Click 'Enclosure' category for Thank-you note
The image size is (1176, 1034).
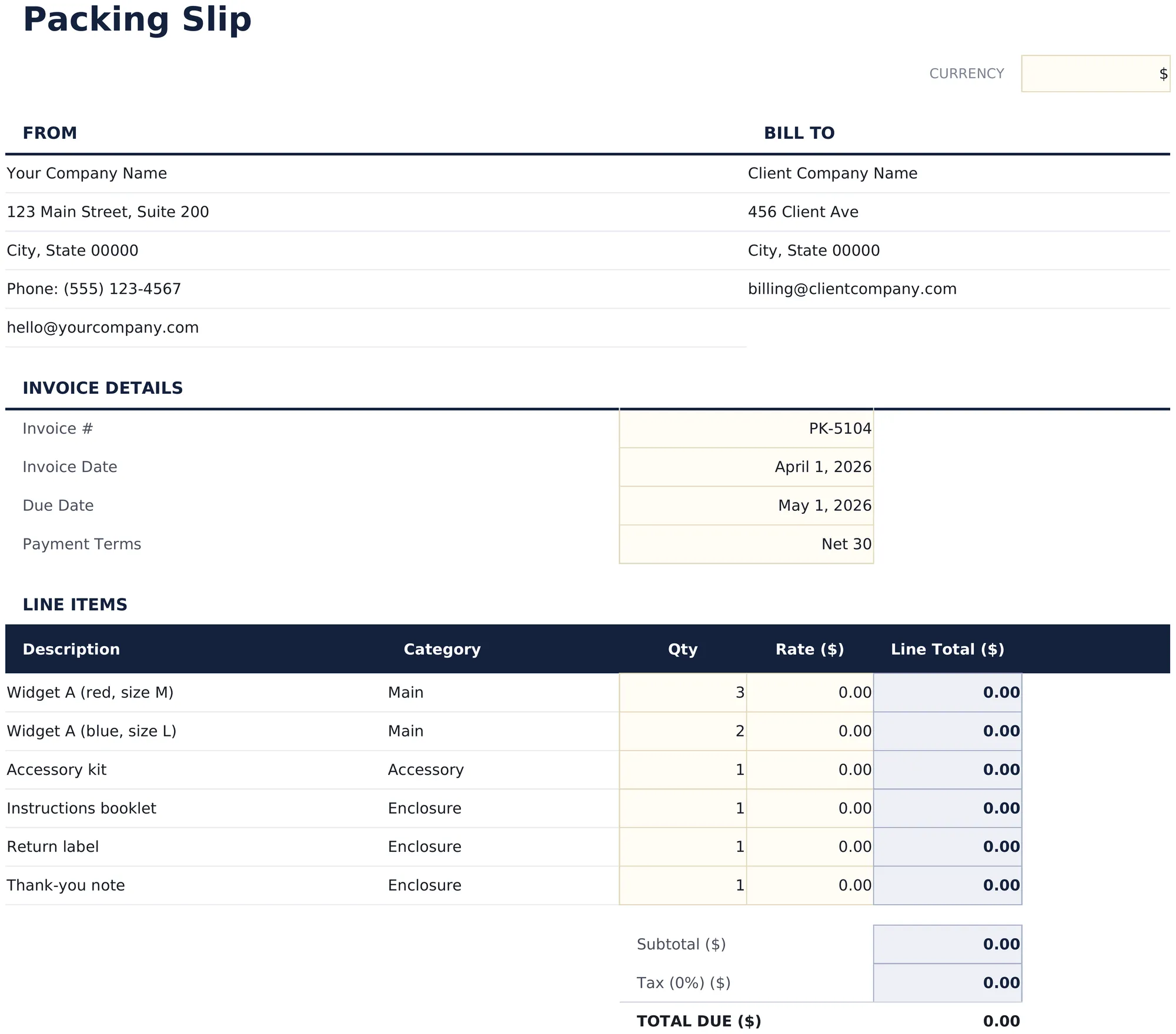(425, 885)
